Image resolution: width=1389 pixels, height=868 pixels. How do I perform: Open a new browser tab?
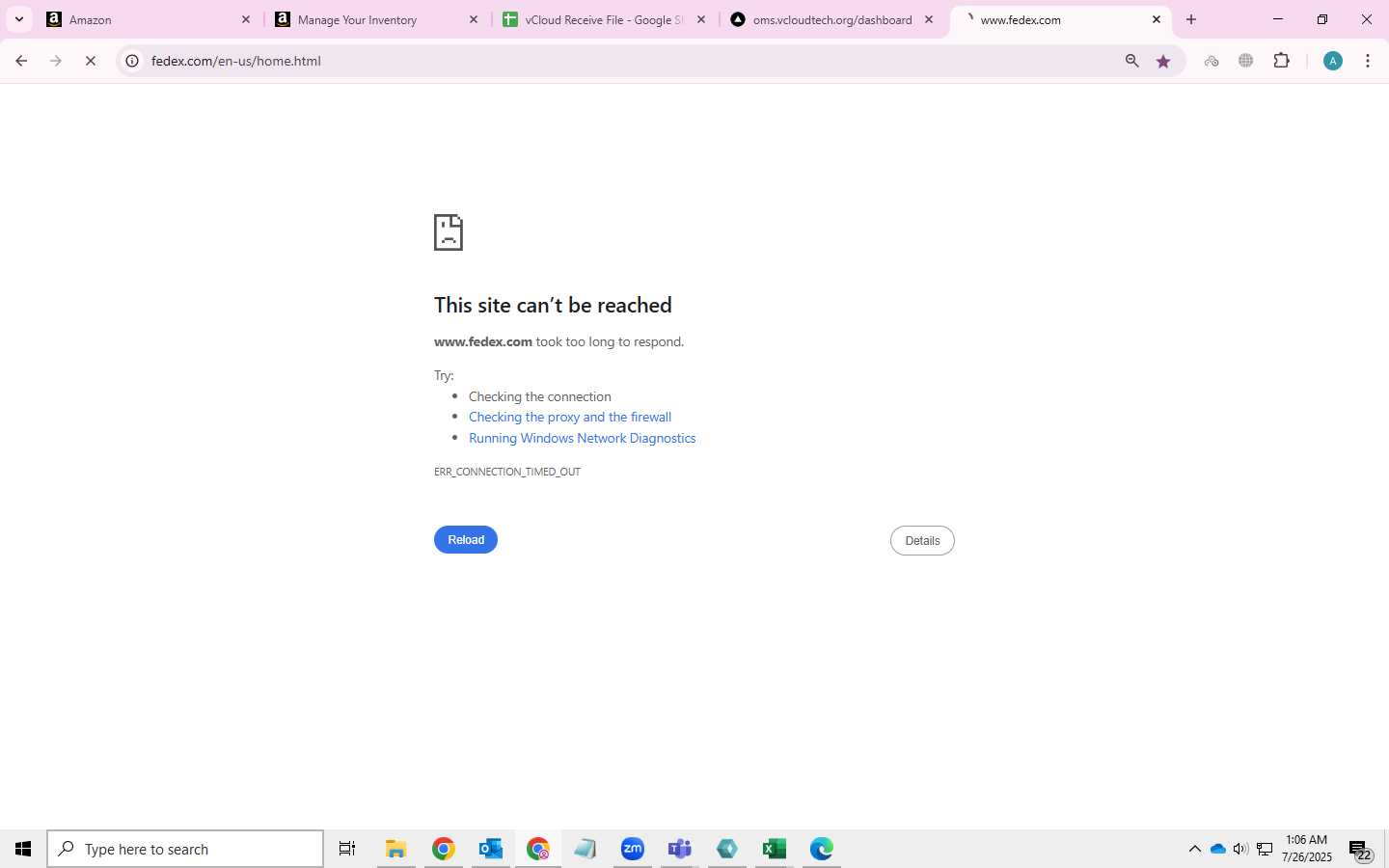point(1191,19)
